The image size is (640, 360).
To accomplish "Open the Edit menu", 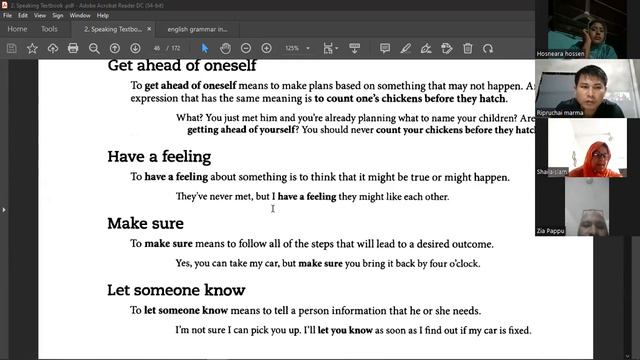I will (x=23, y=16).
